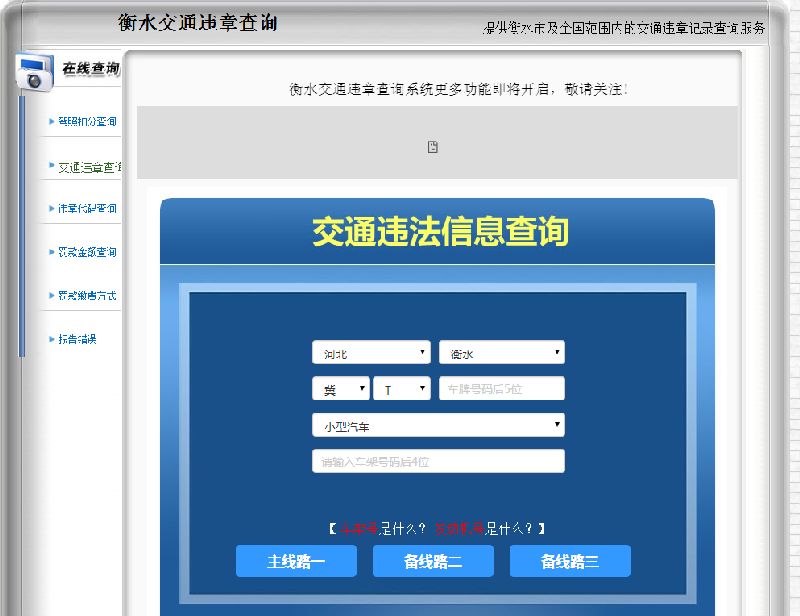Open the 冀 plate prefix dropdown
This screenshot has height=616, width=800.
(340, 388)
